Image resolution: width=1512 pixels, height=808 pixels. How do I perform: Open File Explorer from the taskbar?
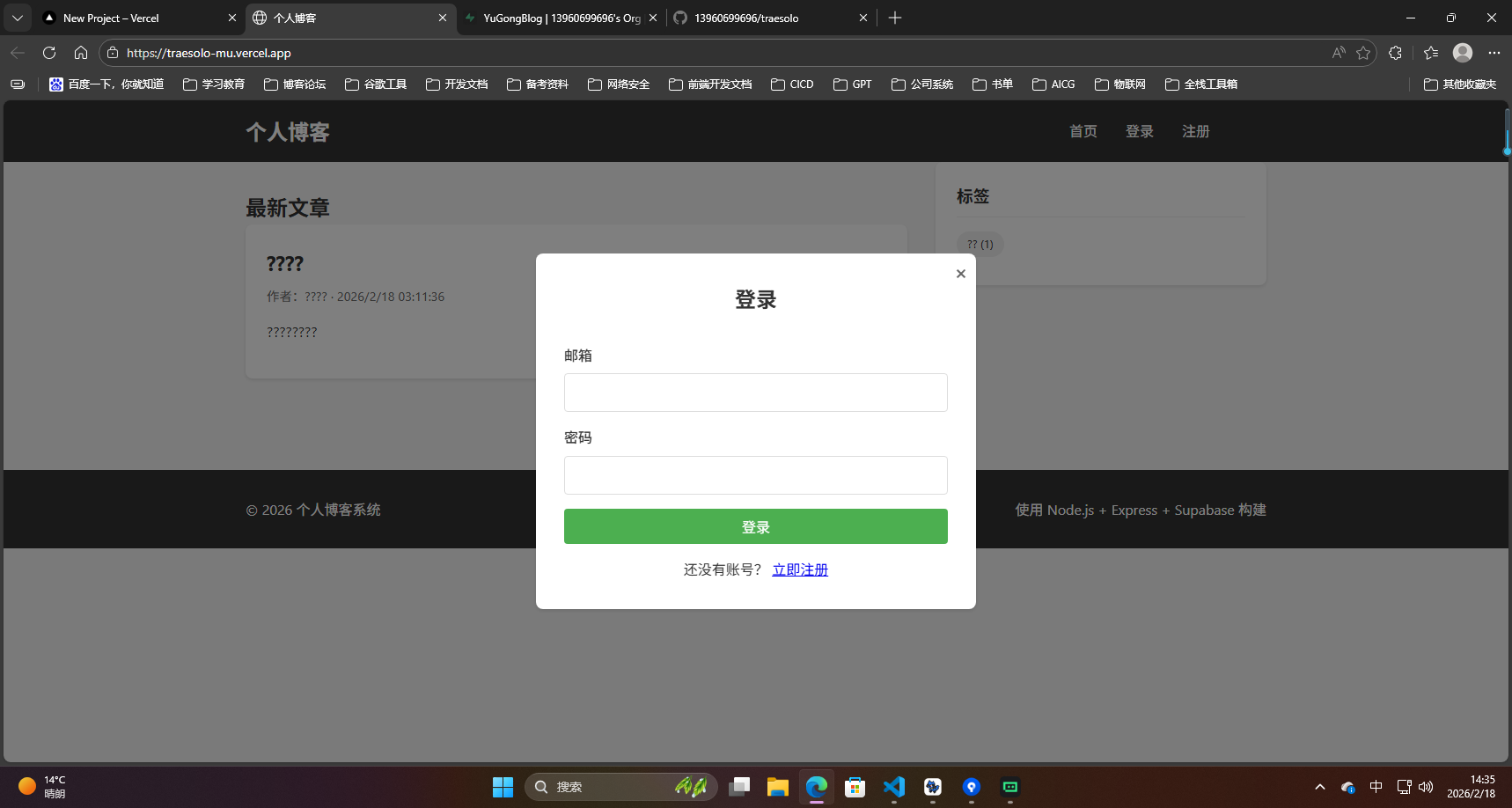click(777, 787)
